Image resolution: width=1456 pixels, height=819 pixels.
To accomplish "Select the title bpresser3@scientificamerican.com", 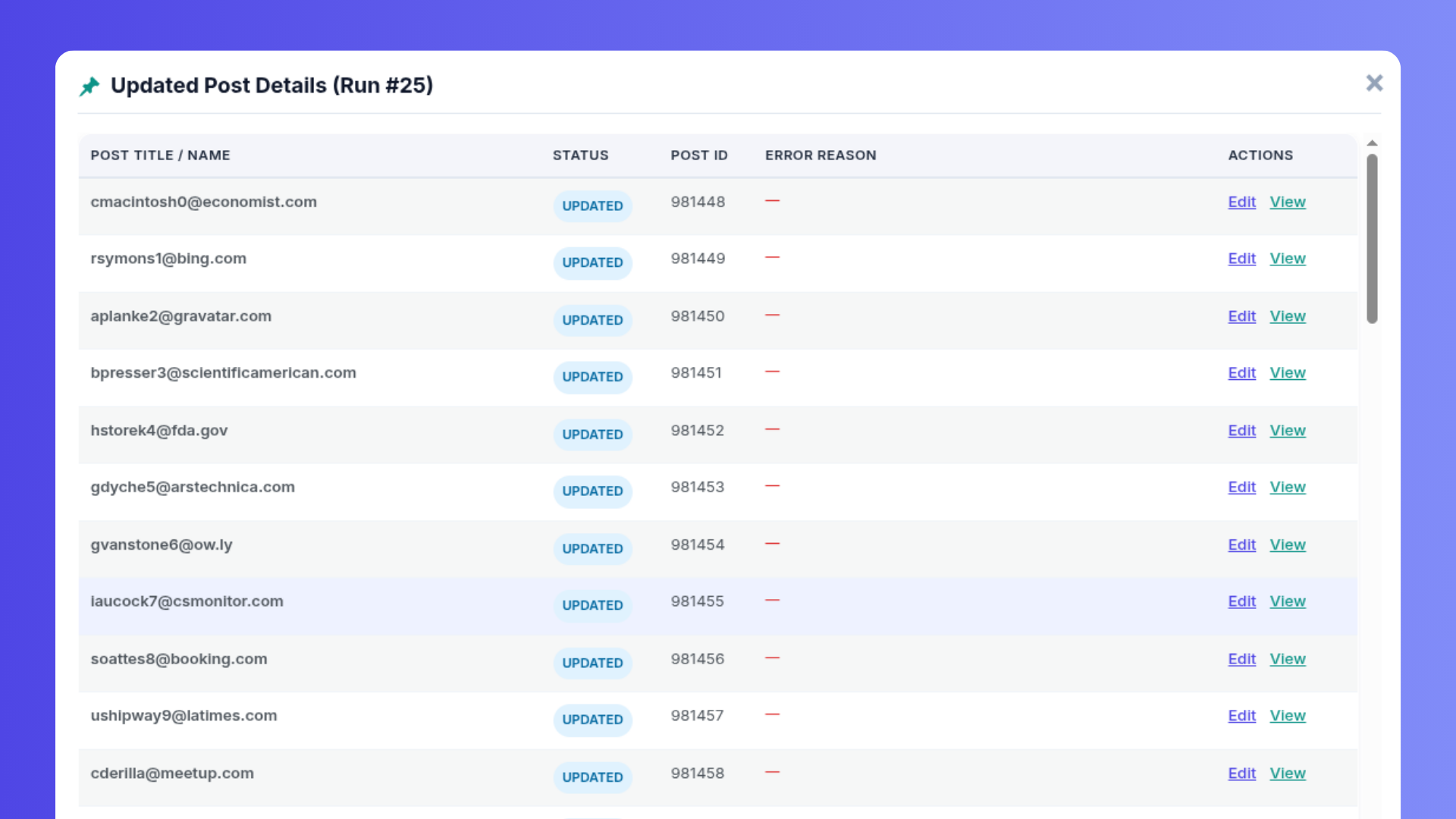I will pyautogui.click(x=223, y=373).
